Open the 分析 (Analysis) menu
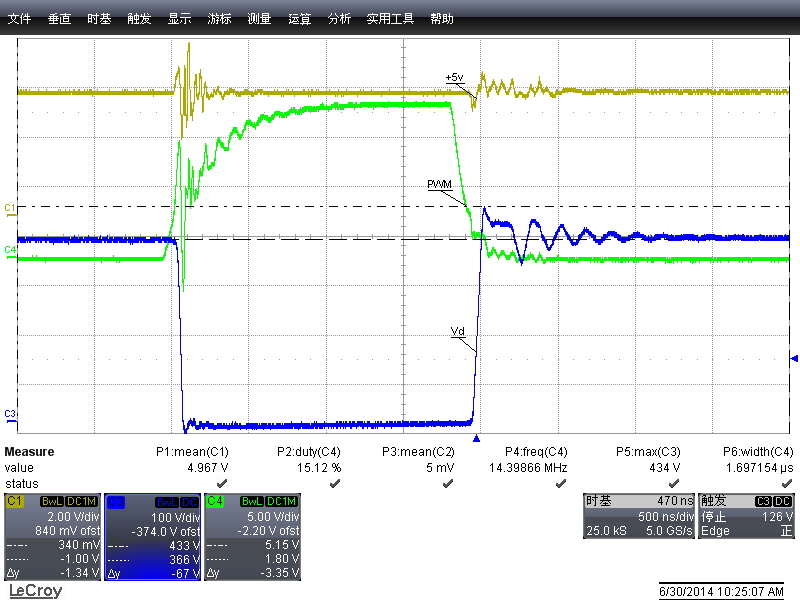The image size is (800, 600). tap(339, 19)
